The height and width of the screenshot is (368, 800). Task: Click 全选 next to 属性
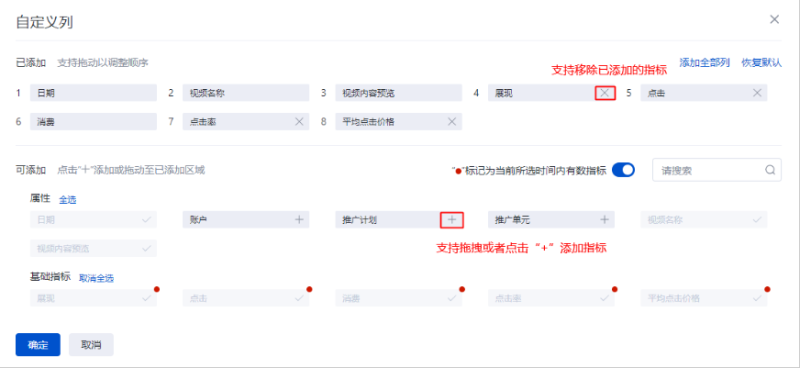coord(68,200)
